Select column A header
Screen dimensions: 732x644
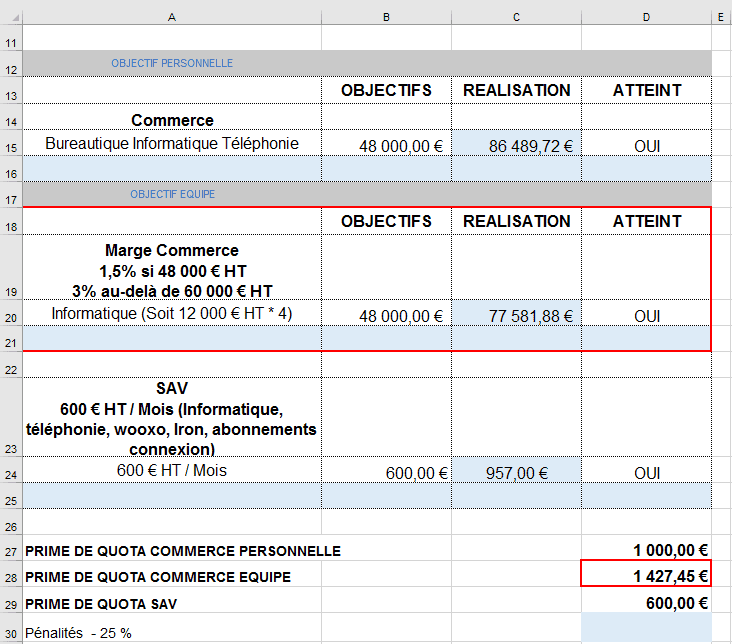(x=172, y=17)
